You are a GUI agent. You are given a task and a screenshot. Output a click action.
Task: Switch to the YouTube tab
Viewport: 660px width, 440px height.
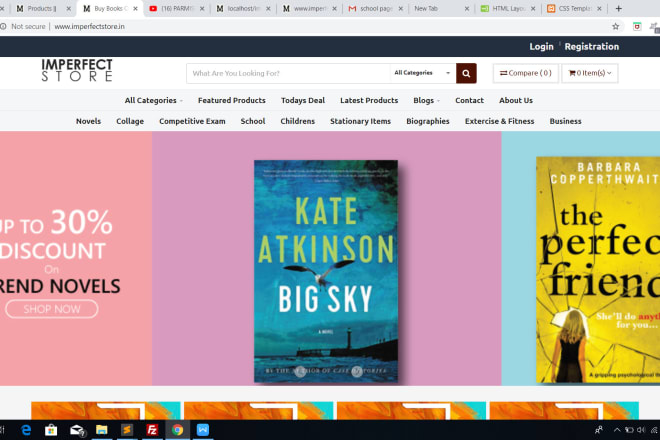coord(176,8)
